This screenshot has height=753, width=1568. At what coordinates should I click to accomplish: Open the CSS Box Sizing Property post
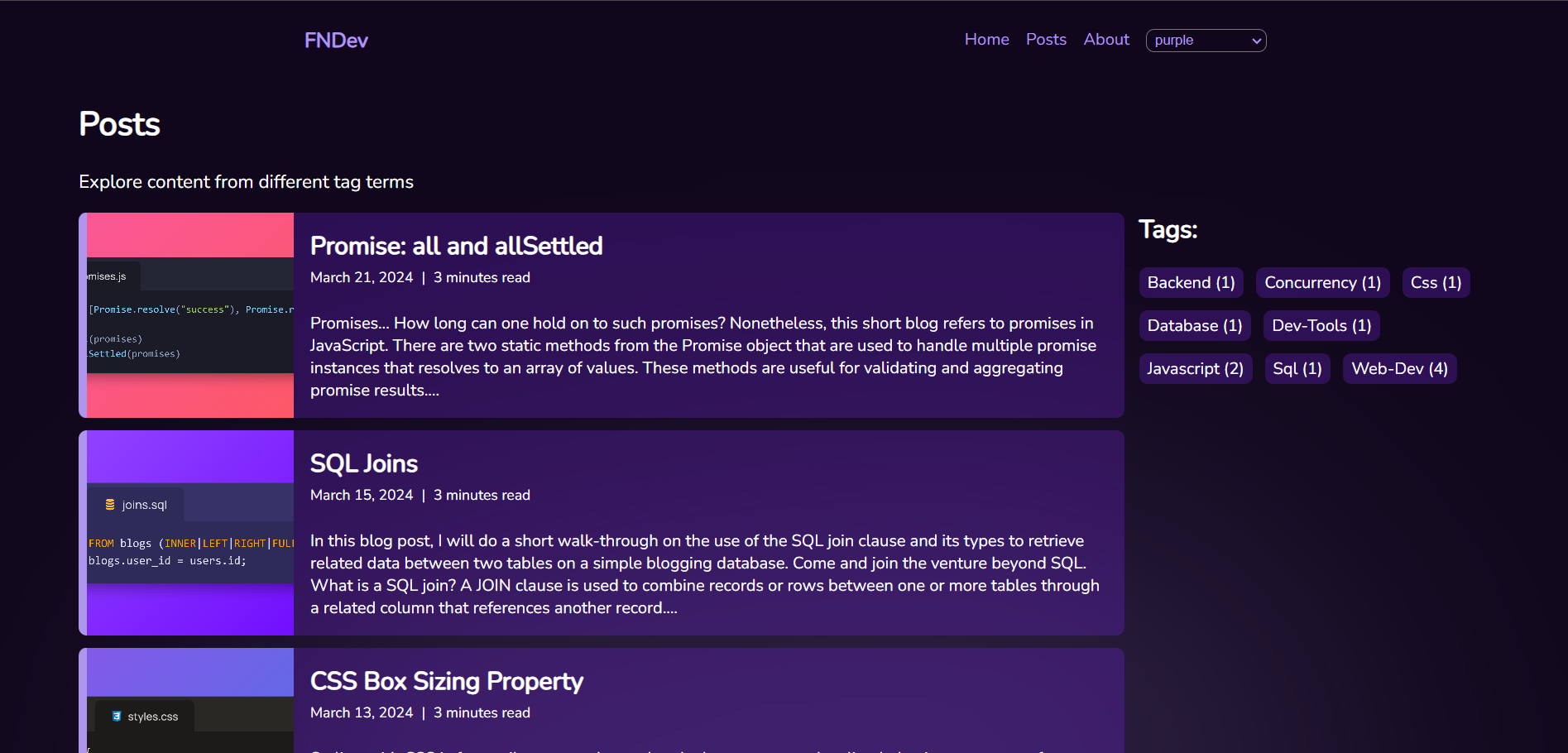pos(447,681)
